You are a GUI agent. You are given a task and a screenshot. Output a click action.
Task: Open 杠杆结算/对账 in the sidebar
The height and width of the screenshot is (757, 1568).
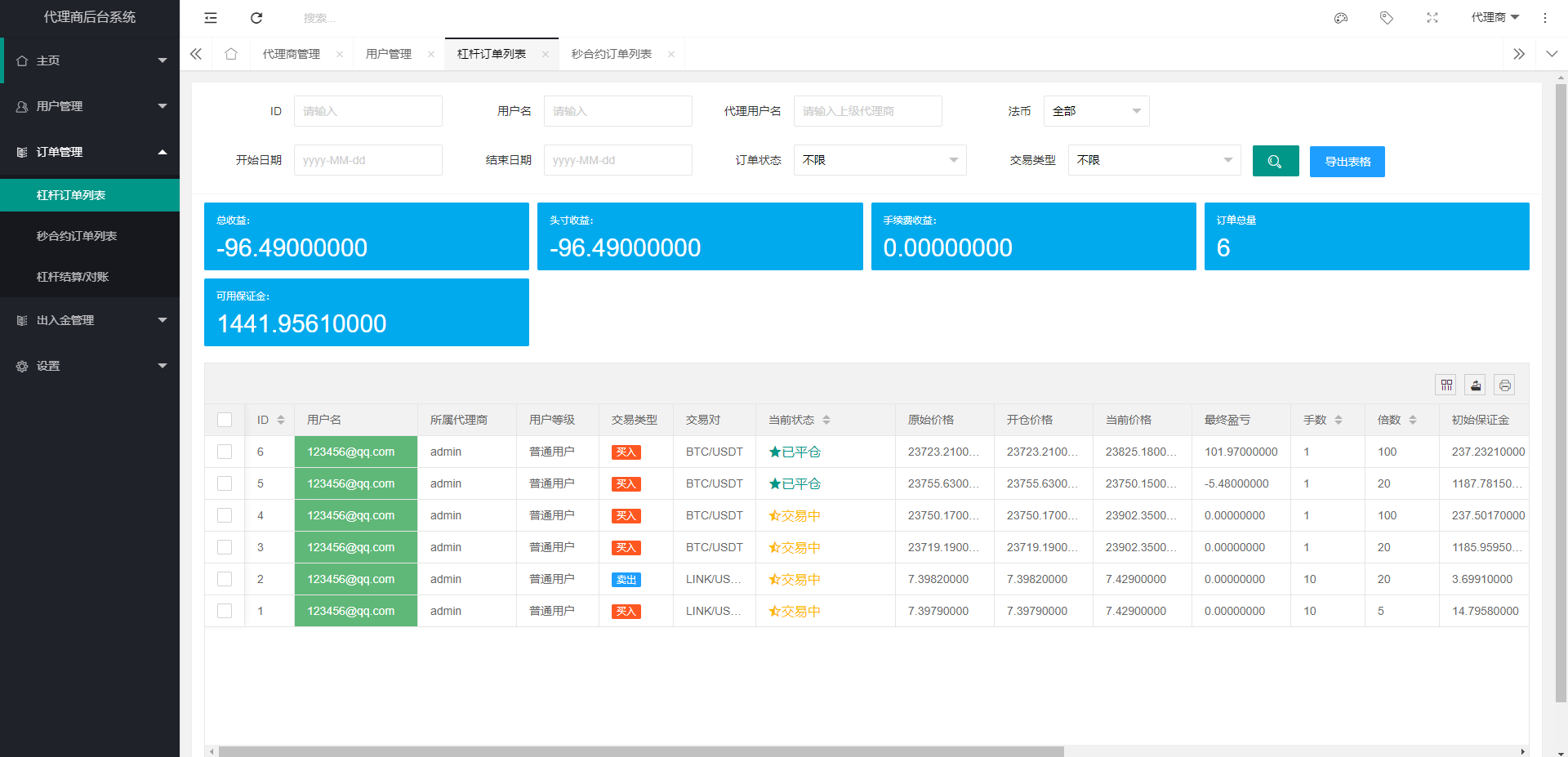click(x=73, y=277)
